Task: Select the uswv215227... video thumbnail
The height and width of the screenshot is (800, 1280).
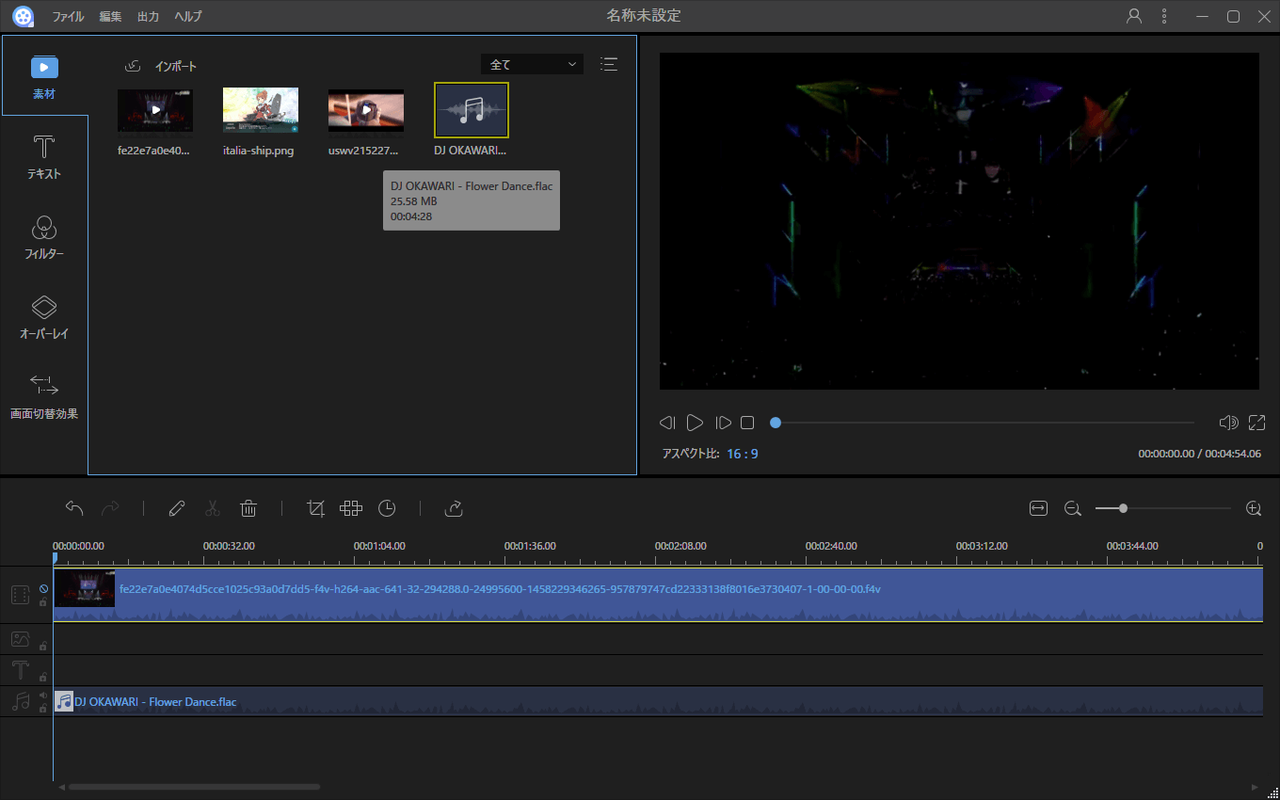Action: click(366, 110)
